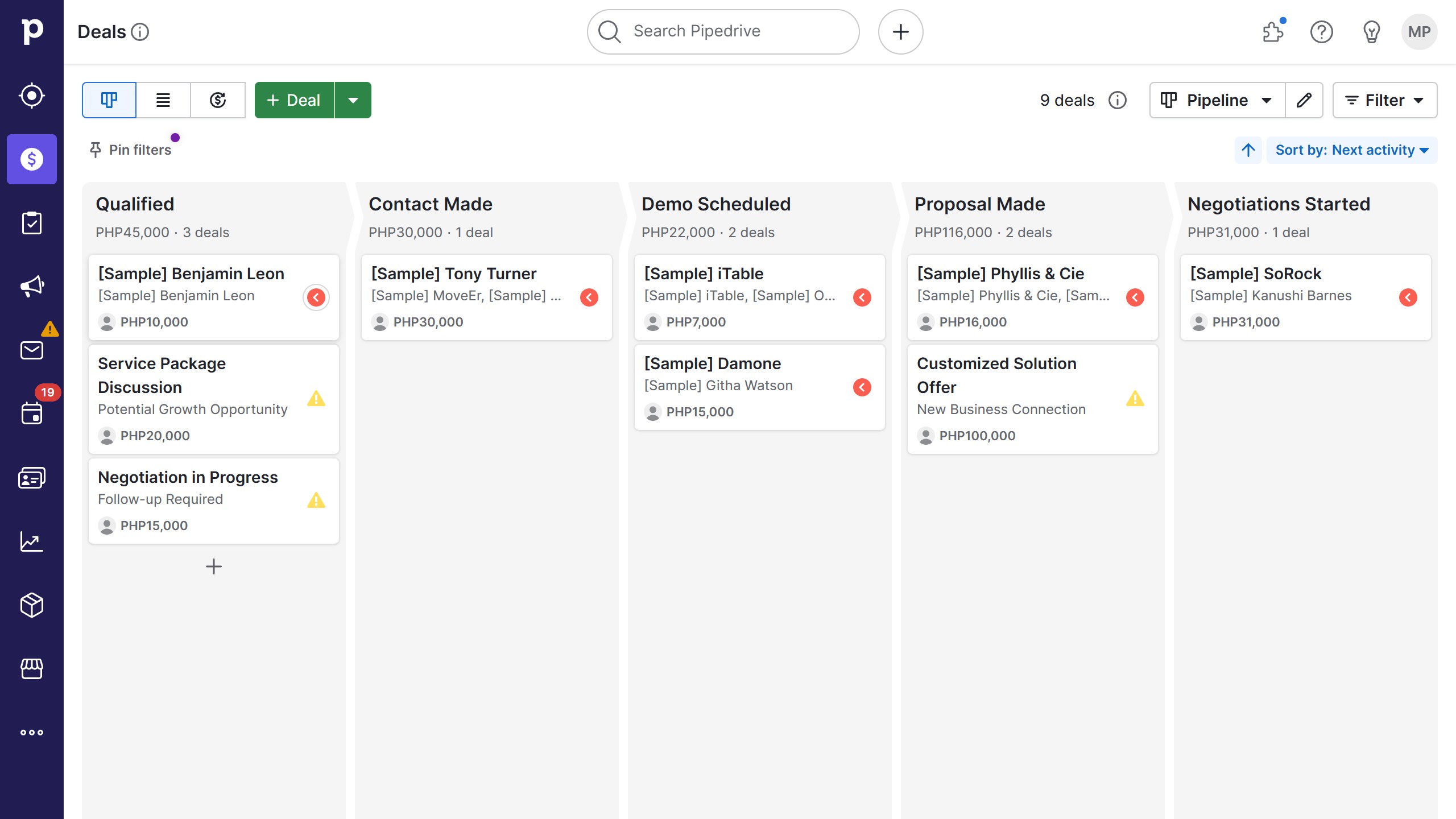
Task: Click the Pin filters link
Action: [x=130, y=150]
